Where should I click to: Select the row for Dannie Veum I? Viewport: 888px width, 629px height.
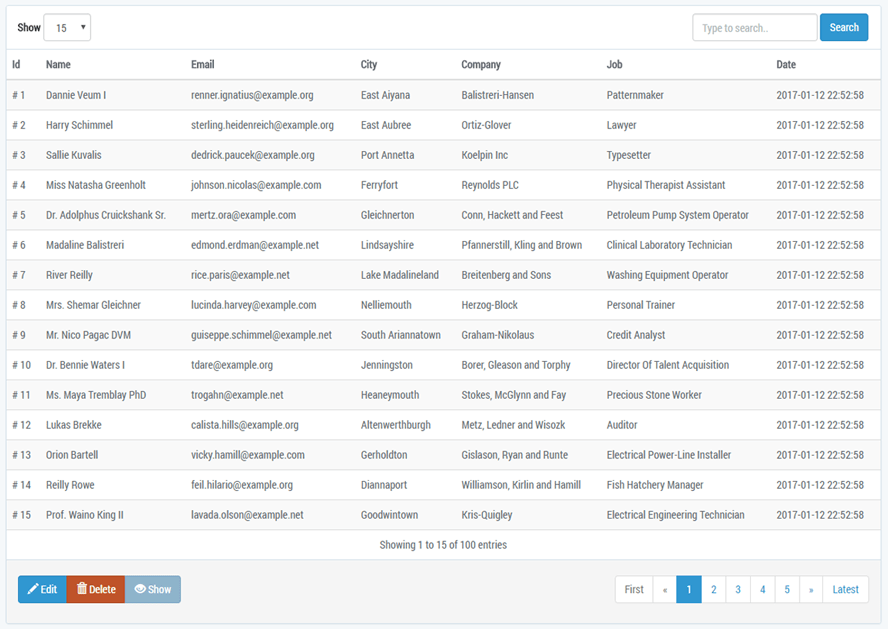443,95
